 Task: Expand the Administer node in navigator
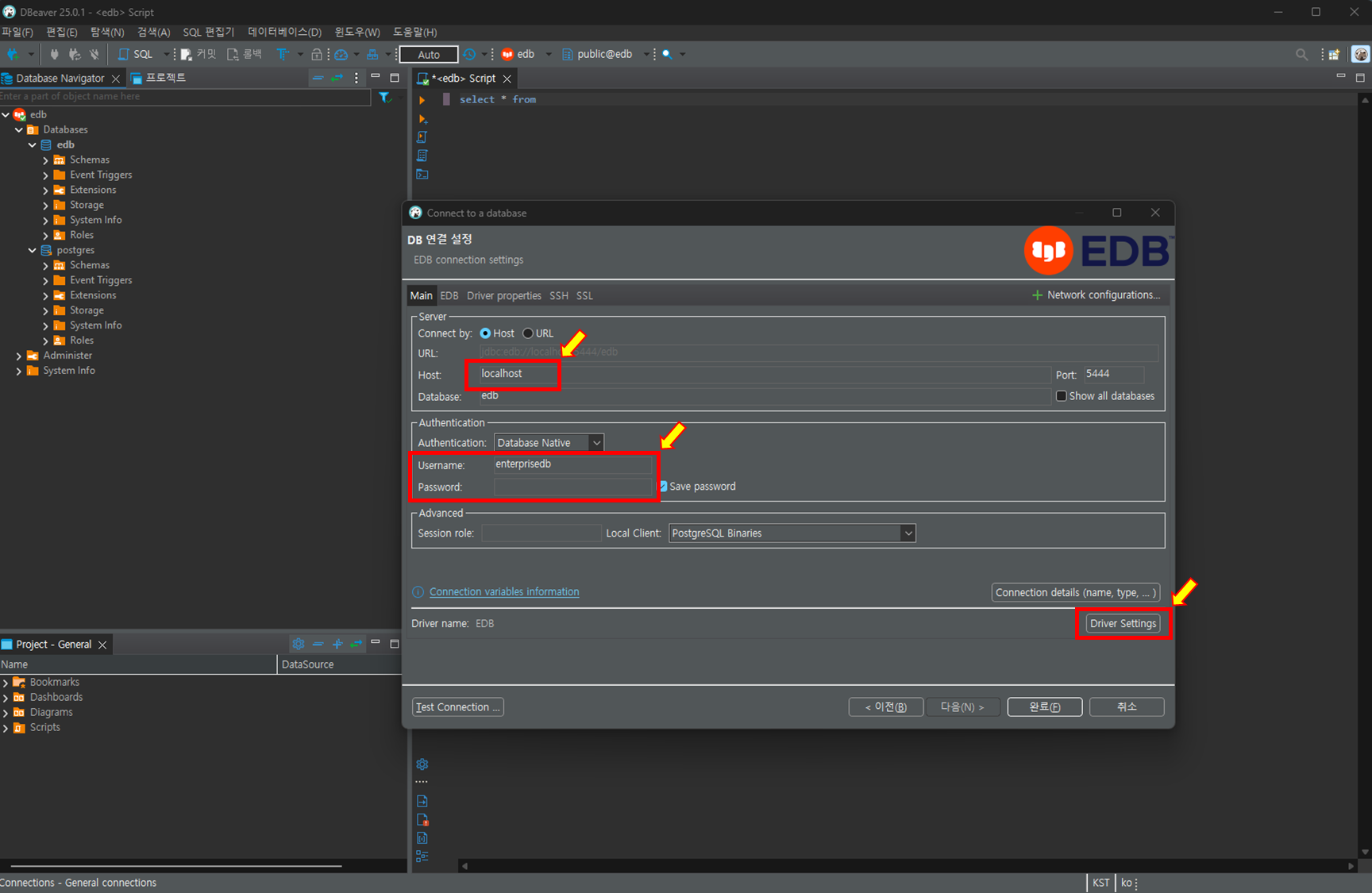click(x=19, y=356)
